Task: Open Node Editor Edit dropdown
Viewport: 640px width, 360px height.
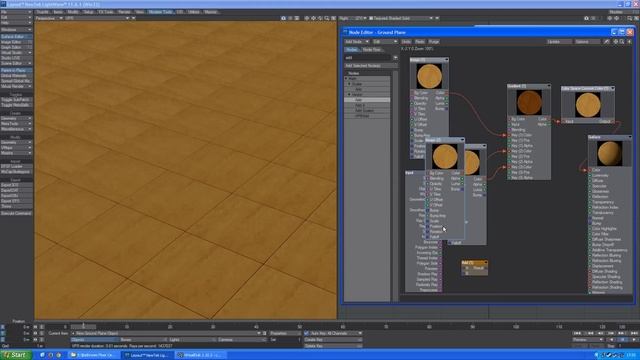Action: (x=385, y=42)
